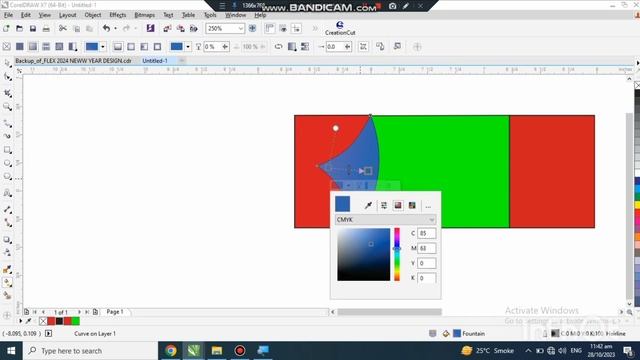Select the Zoom tool in toolbox
This screenshot has height=360, width=640.
pyautogui.click(x=7, y=107)
